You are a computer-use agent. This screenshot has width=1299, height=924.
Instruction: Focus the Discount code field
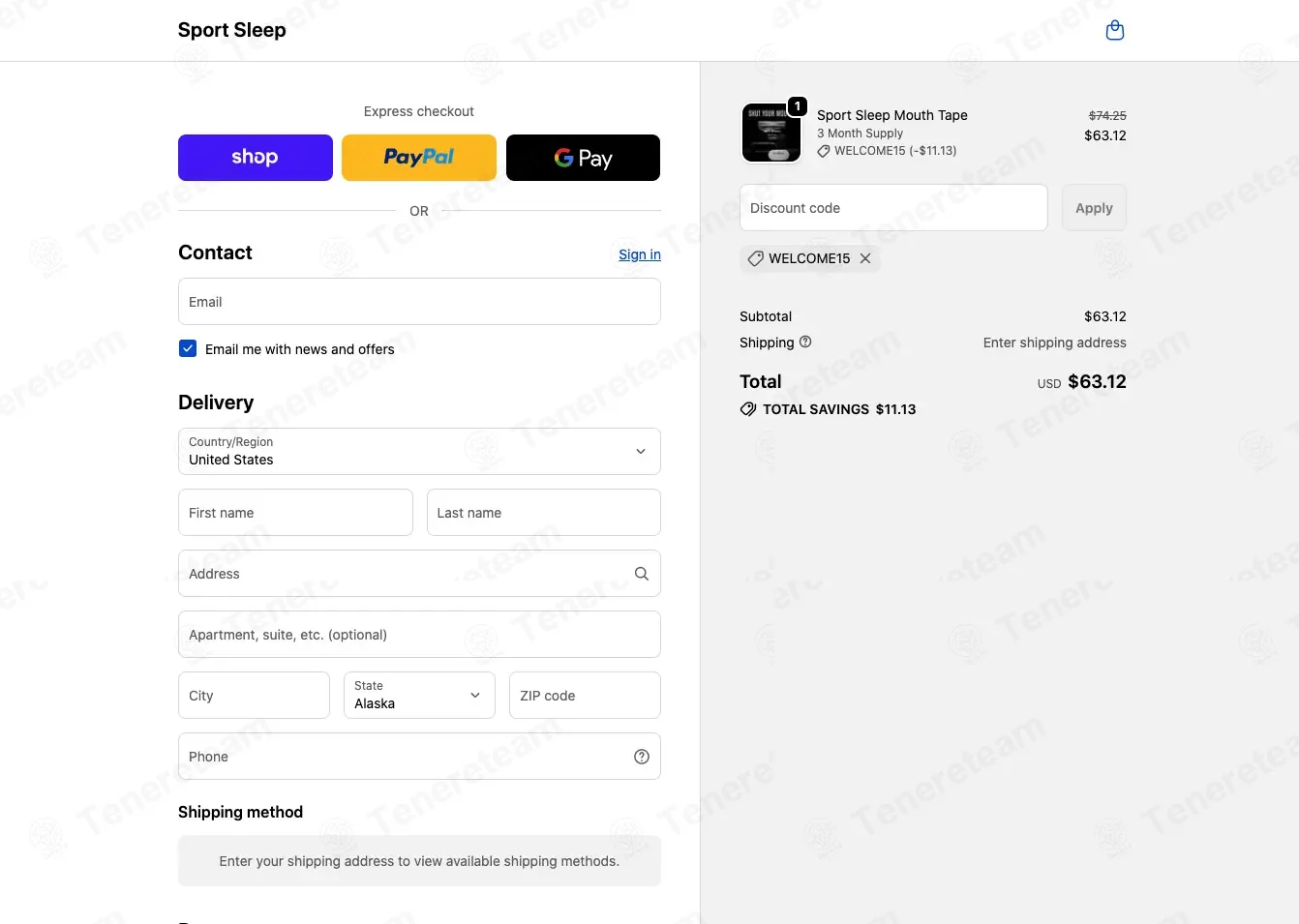coord(893,208)
